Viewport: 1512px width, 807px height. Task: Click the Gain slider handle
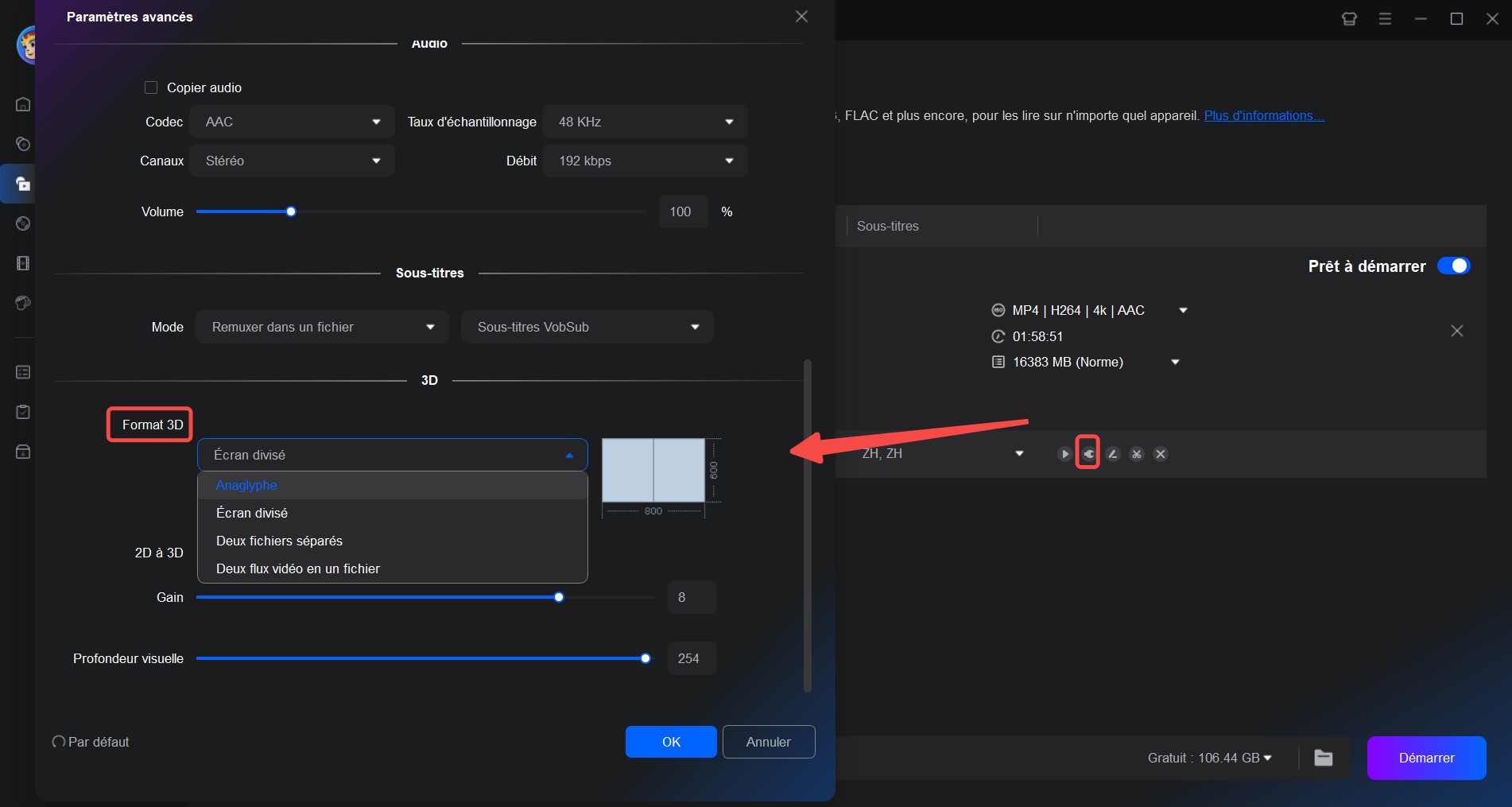(559, 597)
